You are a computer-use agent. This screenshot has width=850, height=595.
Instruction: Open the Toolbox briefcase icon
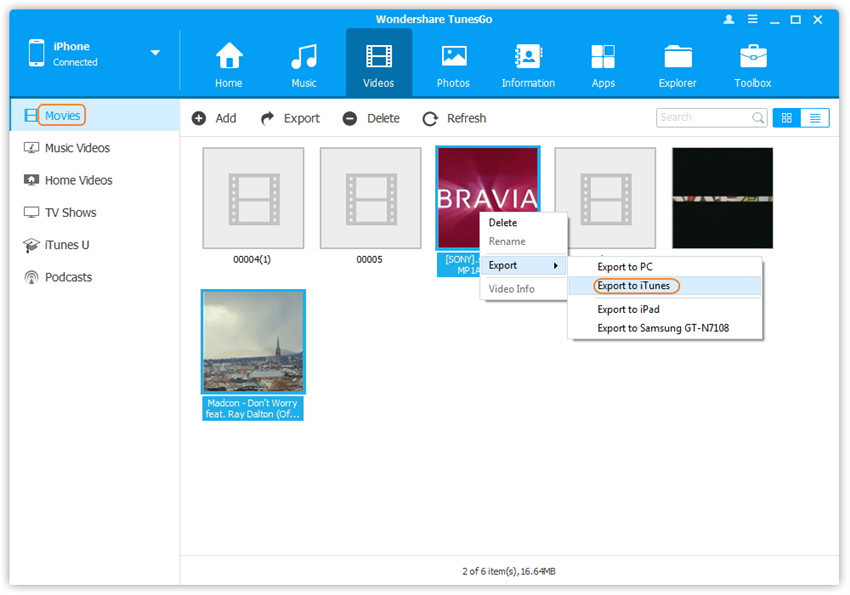[753, 57]
